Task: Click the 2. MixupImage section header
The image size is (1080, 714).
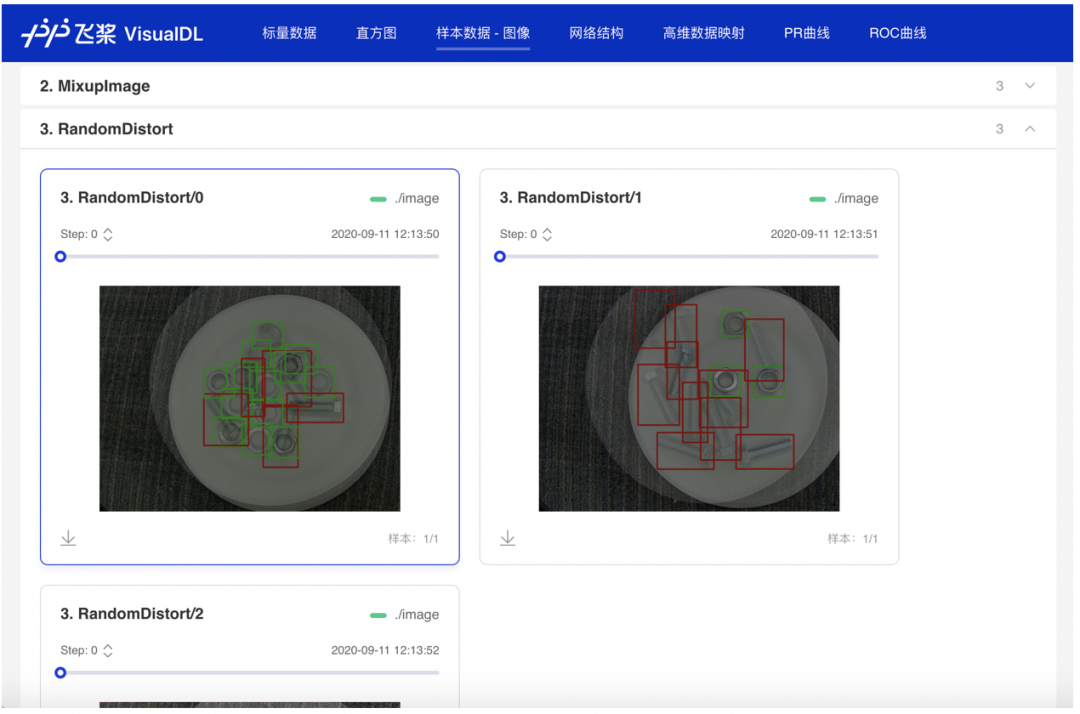Action: (538, 85)
